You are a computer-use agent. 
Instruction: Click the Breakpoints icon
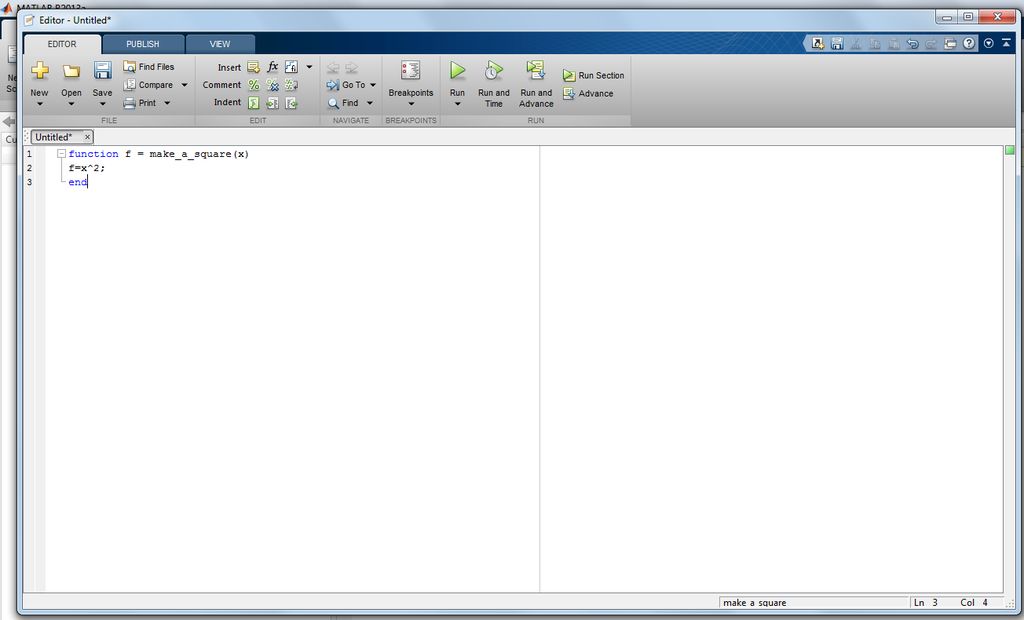tap(411, 71)
